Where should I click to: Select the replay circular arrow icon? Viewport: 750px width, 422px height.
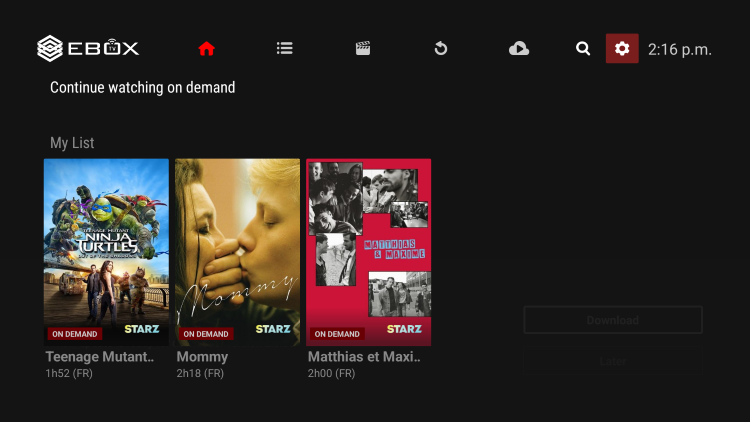point(441,48)
